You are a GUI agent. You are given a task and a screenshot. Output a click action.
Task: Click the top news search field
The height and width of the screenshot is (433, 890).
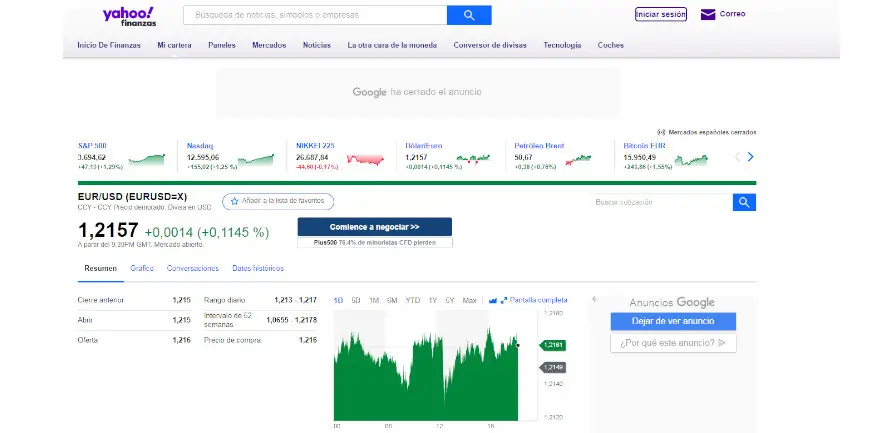point(315,15)
